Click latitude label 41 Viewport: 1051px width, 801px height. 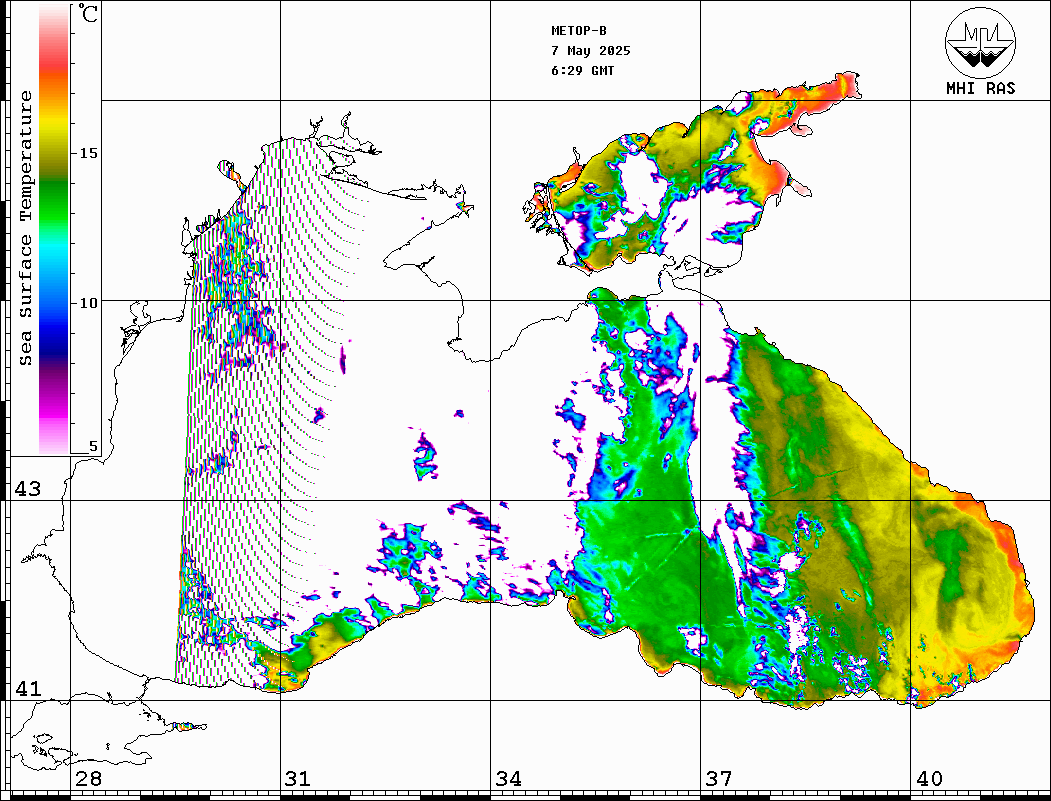[27, 689]
